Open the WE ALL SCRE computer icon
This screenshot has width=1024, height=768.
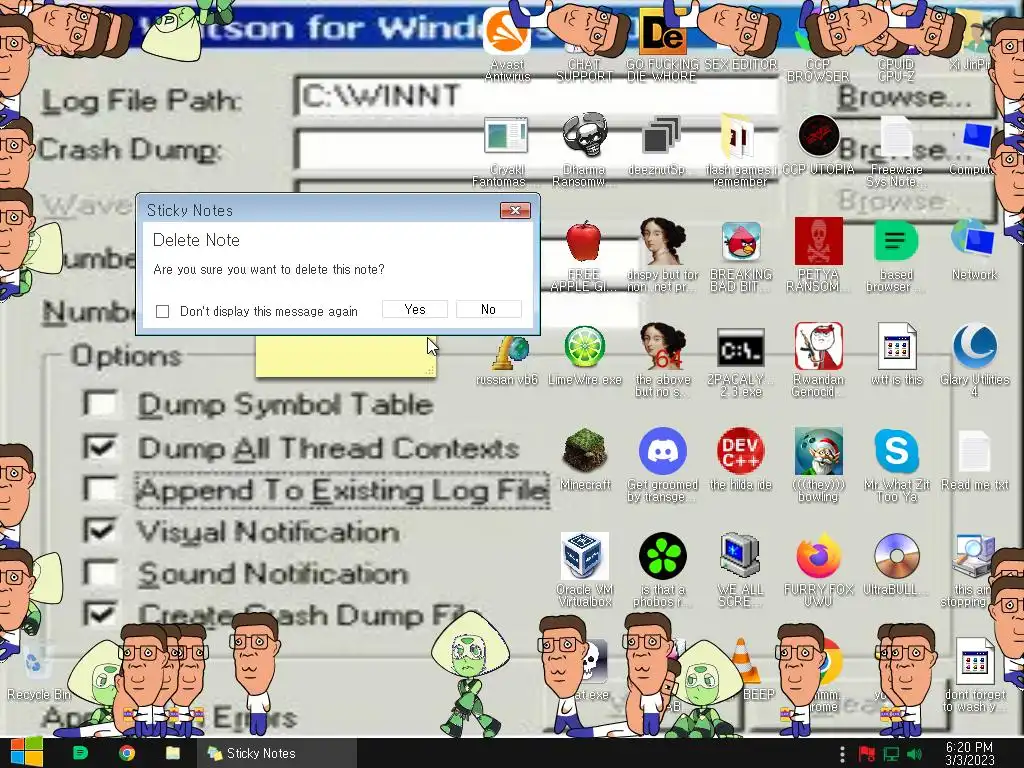point(740,556)
